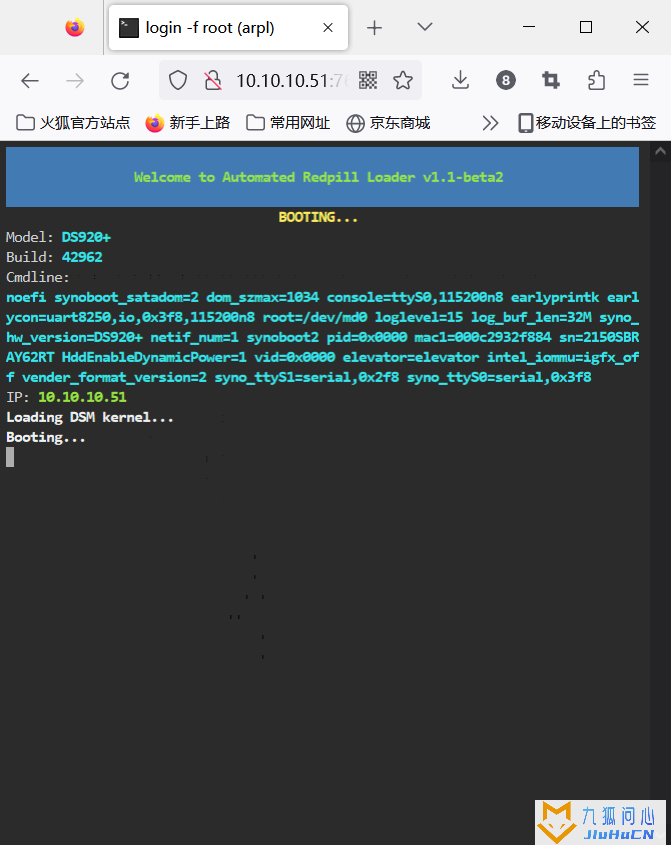Image resolution: width=671 pixels, height=845 pixels.
Task: Click the Firefox View icon
Action: (75, 27)
